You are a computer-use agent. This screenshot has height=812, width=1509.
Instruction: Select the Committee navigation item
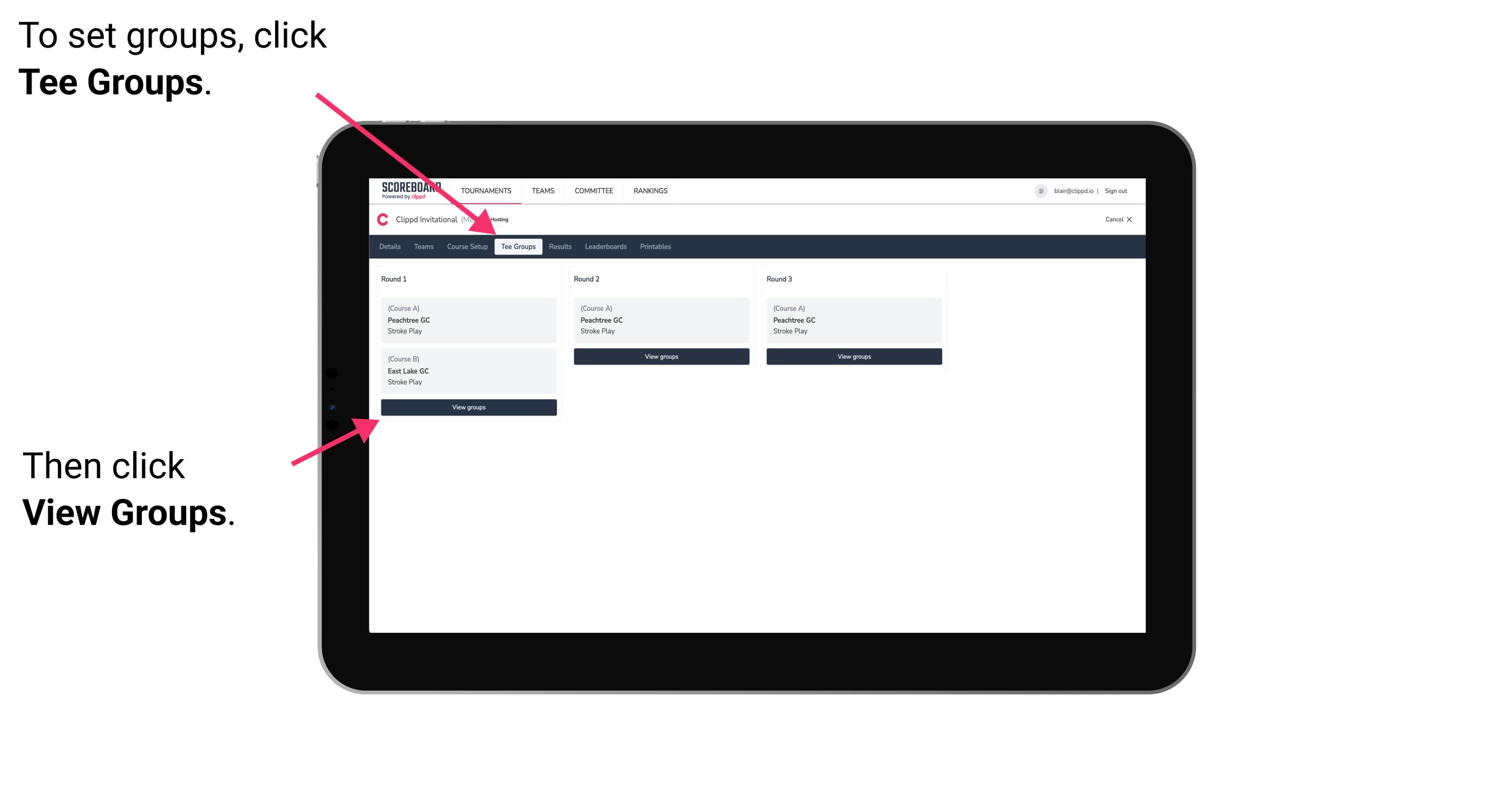click(x=592, y=190)
